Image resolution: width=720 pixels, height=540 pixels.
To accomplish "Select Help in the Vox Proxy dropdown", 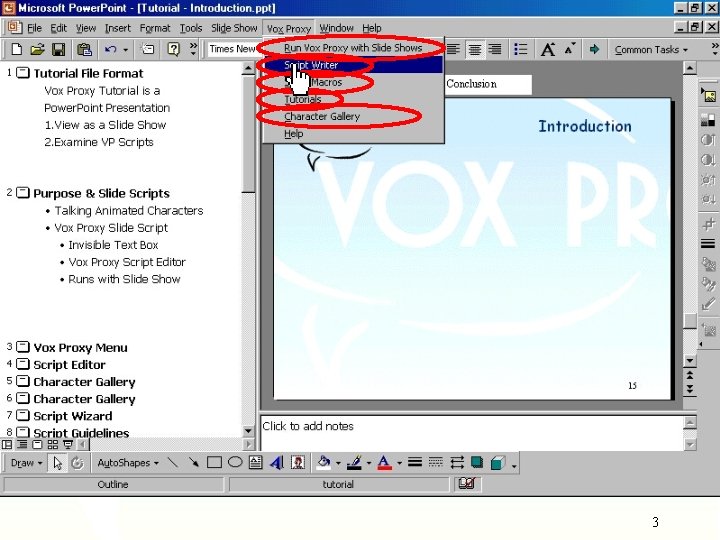I will point(354,134).
